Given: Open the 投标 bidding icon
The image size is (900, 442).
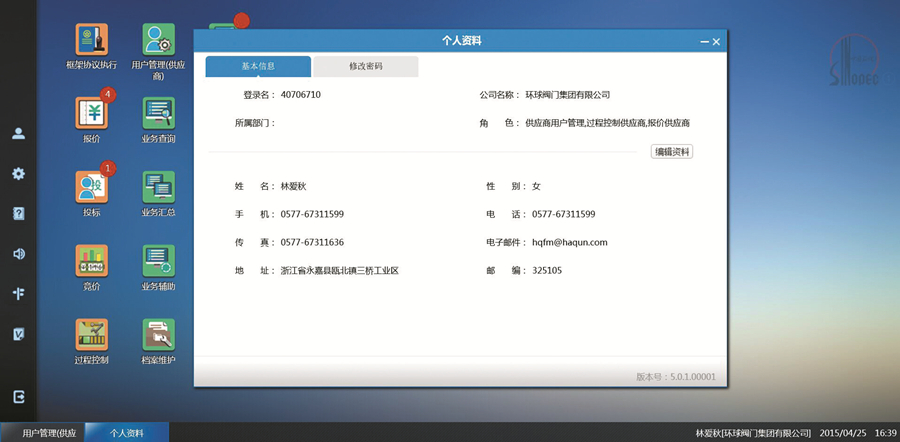Looking at the screenshot, I should tap(92, 186).
